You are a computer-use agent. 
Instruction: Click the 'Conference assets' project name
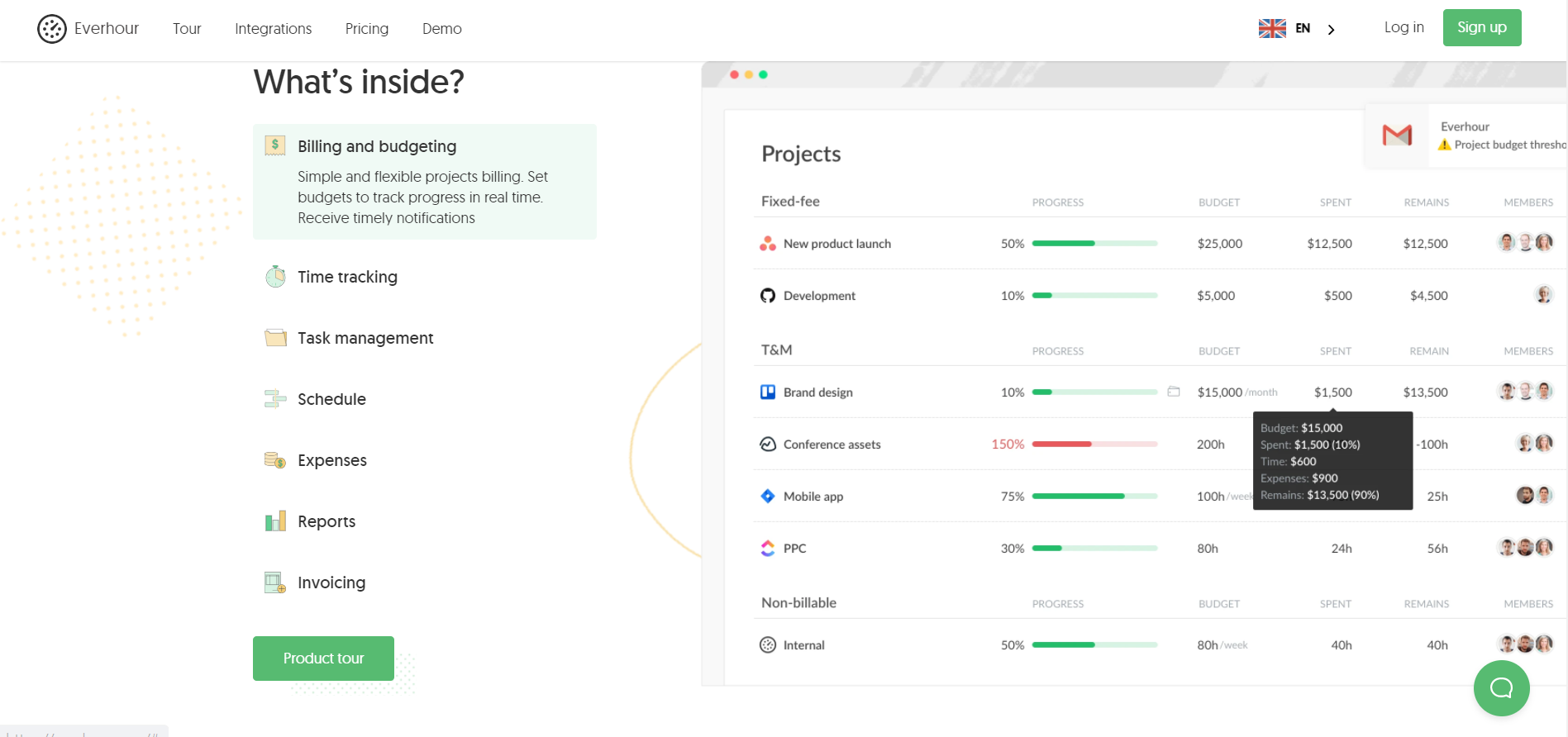pyautogui.click(x=832, y=445)
